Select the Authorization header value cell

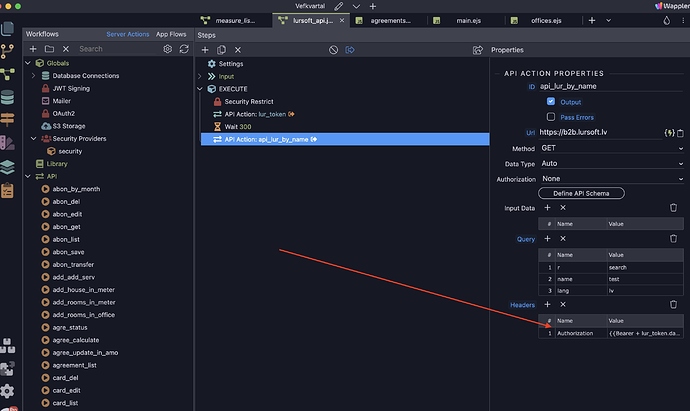pyautogui.click(x=645, y=333)
